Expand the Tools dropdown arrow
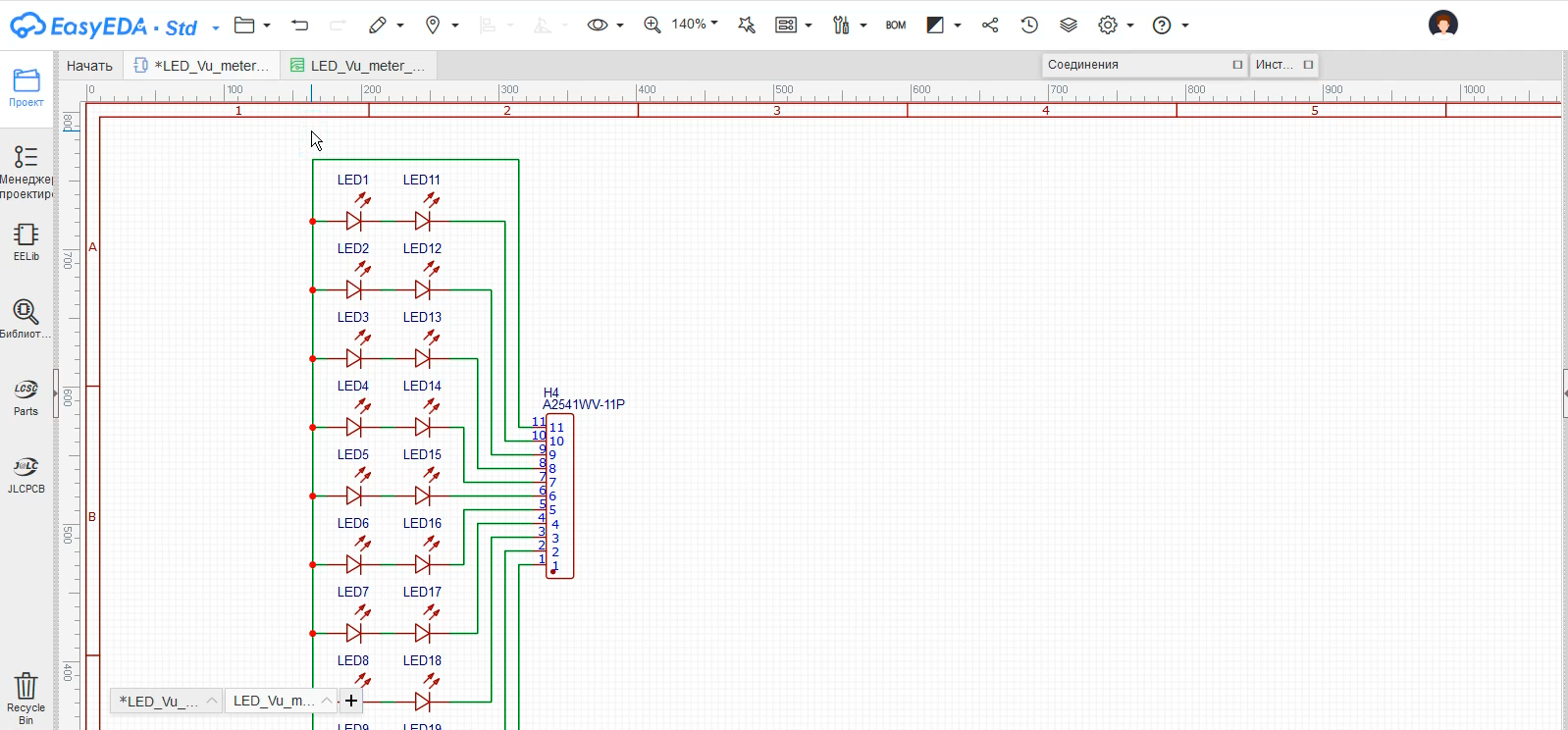Image resolution: width=1568 pixels, height=730 pixels. [x=863, y=26]
